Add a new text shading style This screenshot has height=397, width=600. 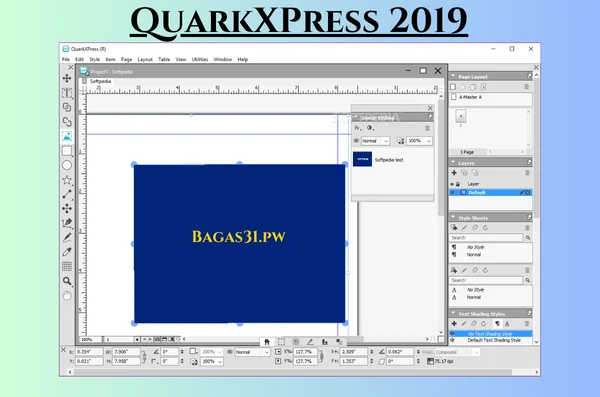point(454,324)
